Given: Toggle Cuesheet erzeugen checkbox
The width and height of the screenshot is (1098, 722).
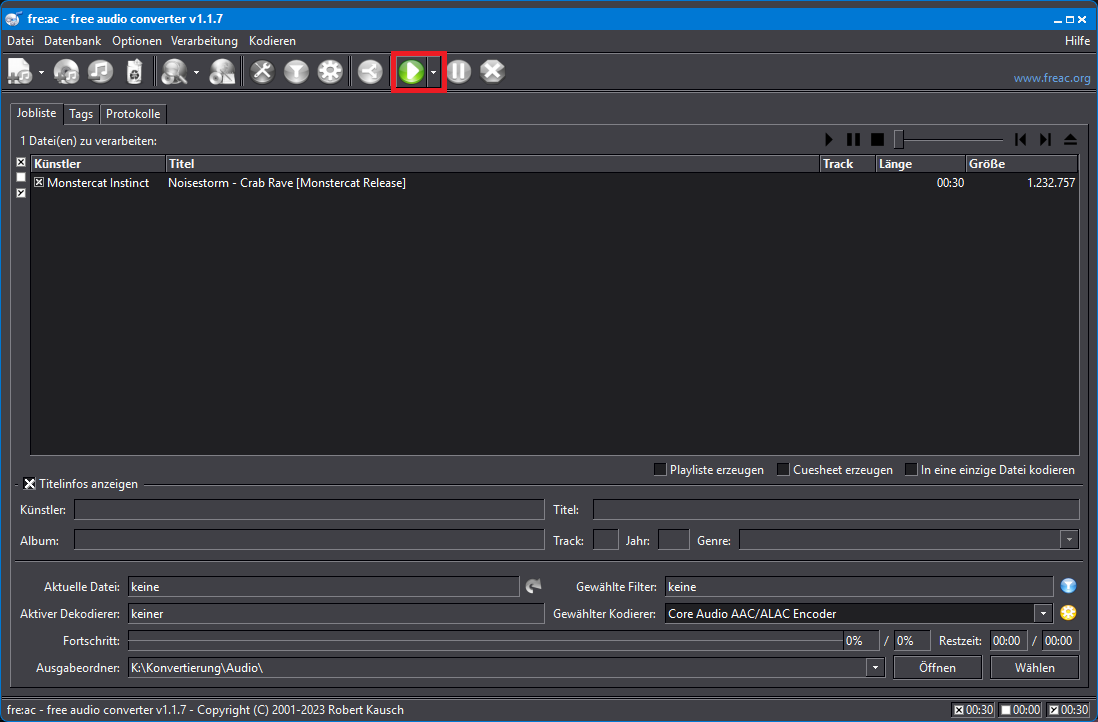Looking at the screenshot, I should point(783,469).
